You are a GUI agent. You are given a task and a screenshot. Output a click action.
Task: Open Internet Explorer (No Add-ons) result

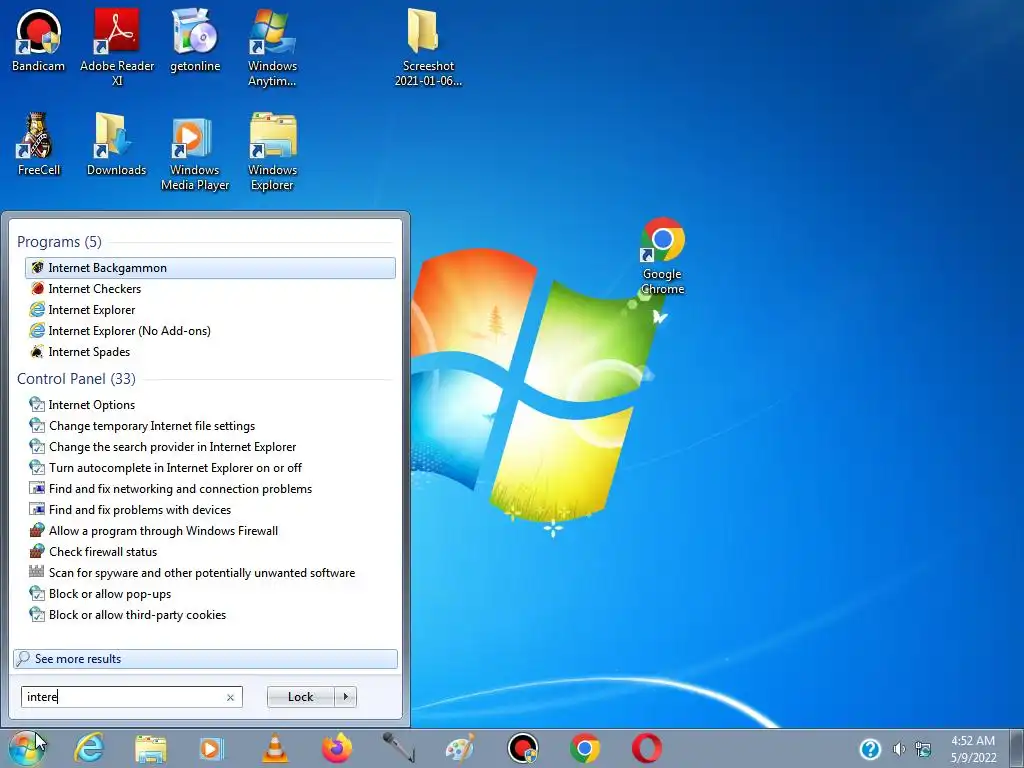click(x=210, y=330)
